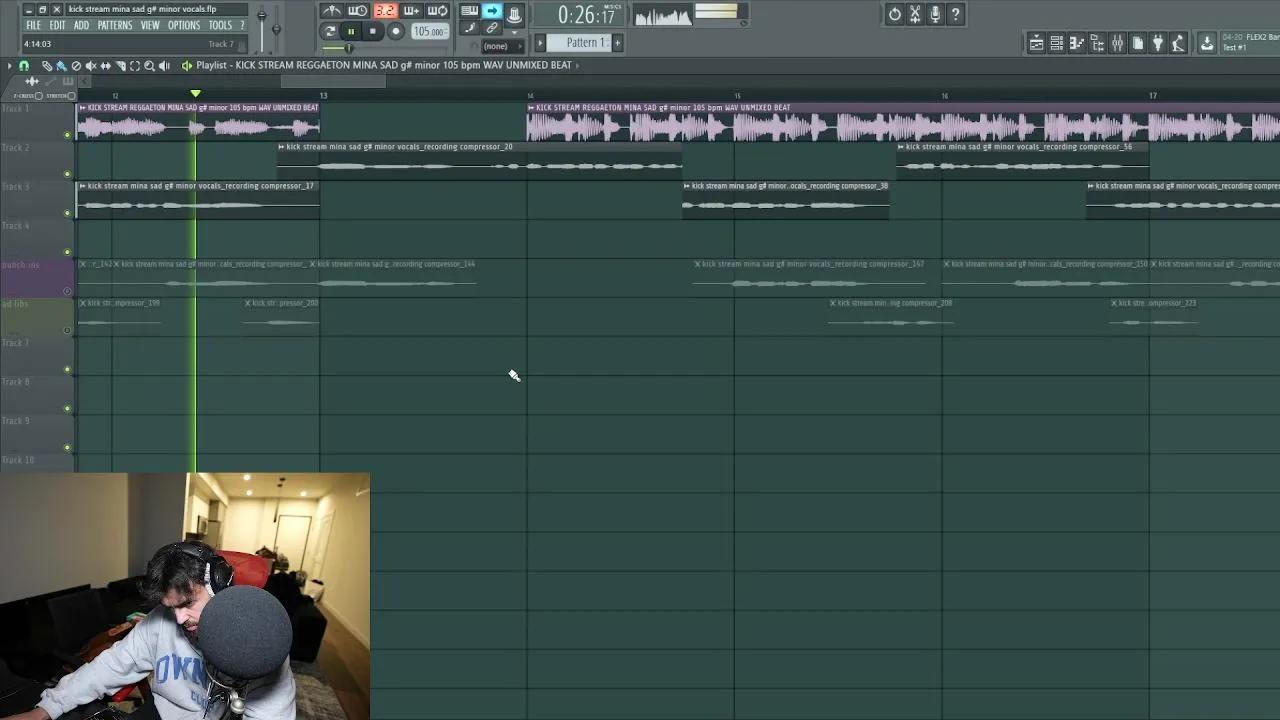This screenshot has width=1280, height=720.
Task: Open the Playlist view icon
Action: coord(1036,43)
